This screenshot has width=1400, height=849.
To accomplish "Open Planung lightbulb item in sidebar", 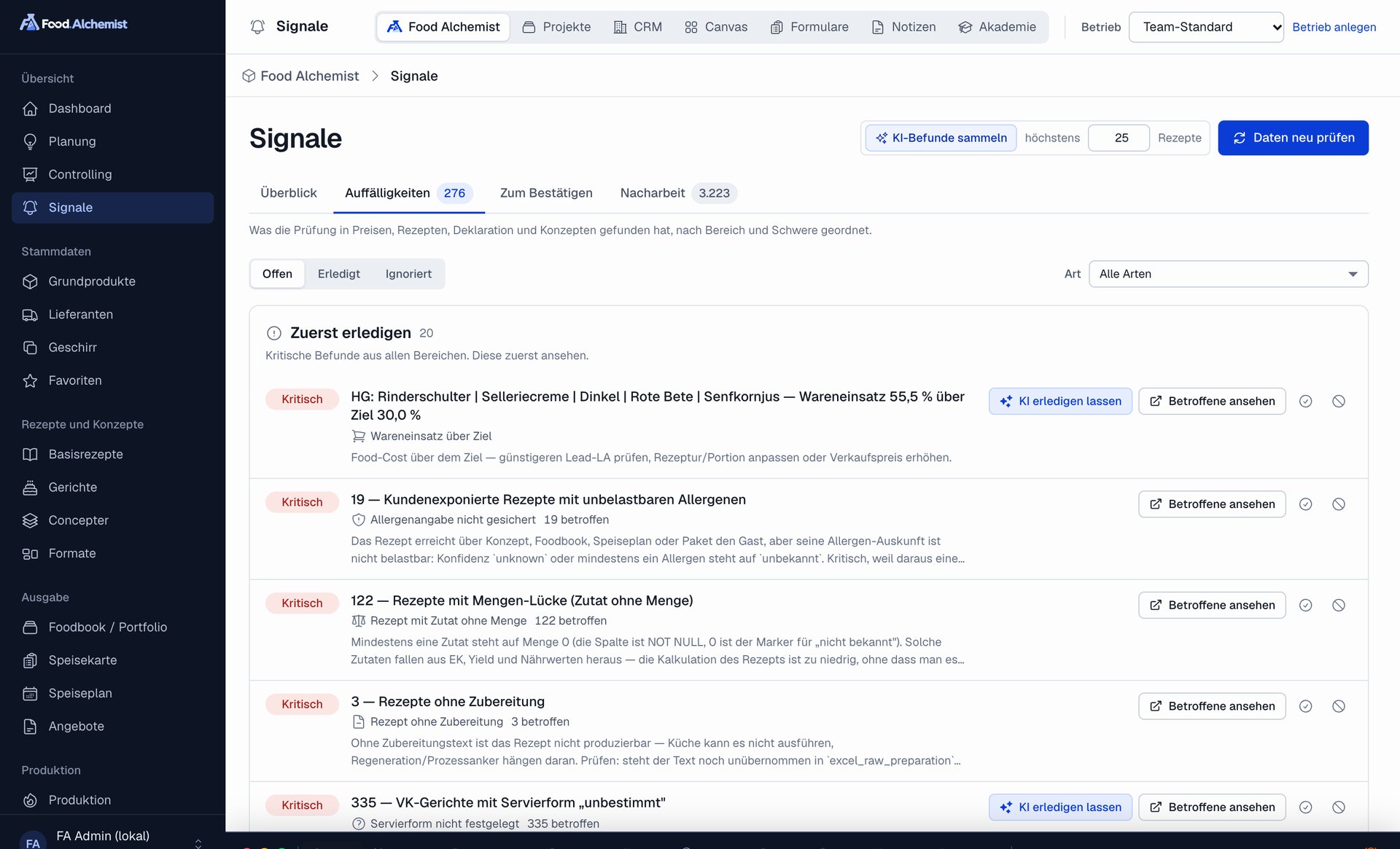I will (112, 141).
